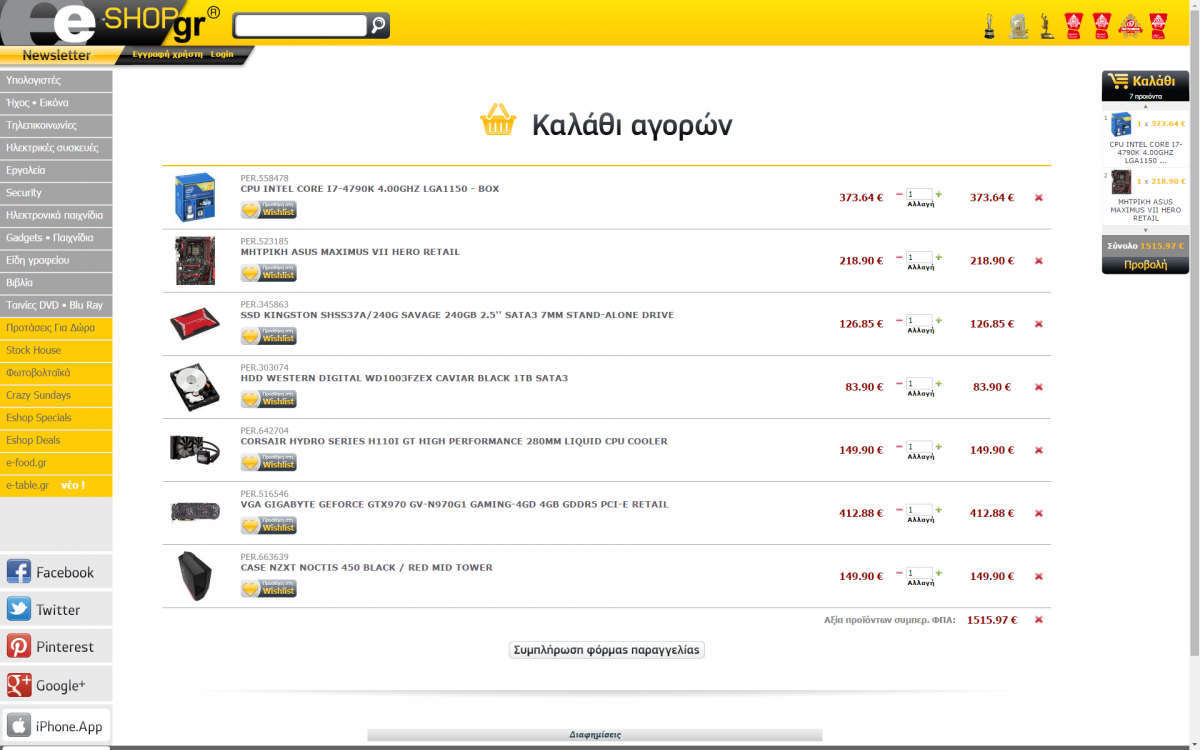The width and height of the screenshot is (1200, 750).
Task: Open the Τηλεπικοινωνίες category
Action: point(56,125)
